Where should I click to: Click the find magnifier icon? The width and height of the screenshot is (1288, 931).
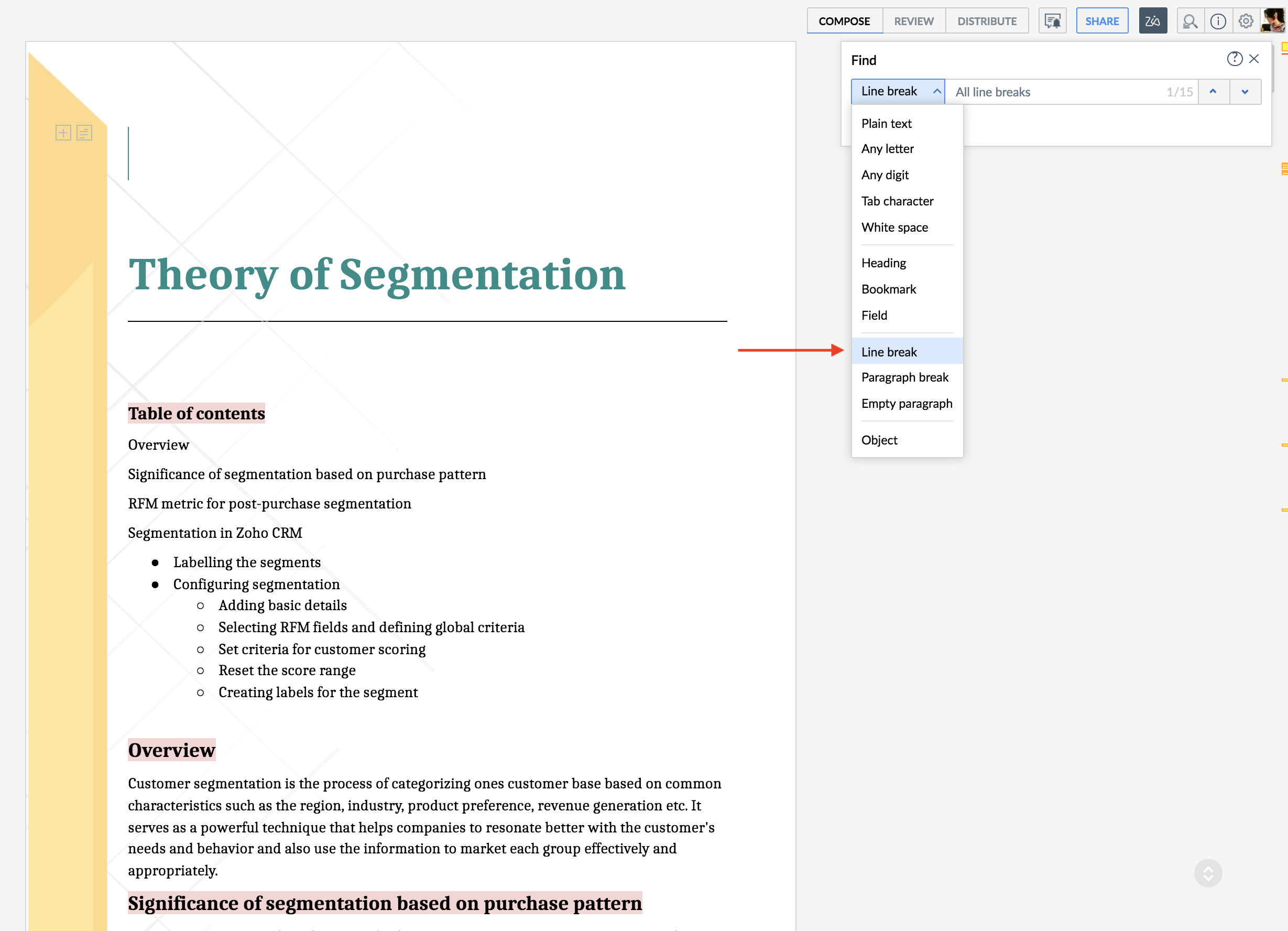[x=1190, y=21]
